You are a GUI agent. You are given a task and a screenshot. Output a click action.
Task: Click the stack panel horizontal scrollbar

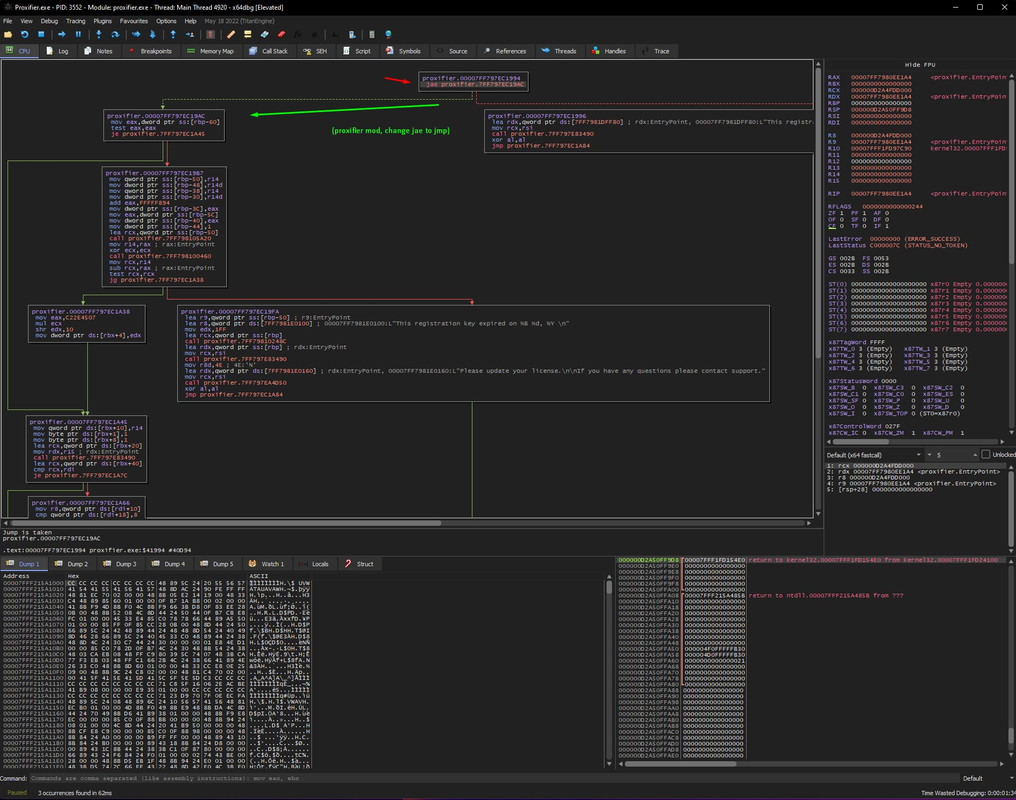click(x=812, y=764)
